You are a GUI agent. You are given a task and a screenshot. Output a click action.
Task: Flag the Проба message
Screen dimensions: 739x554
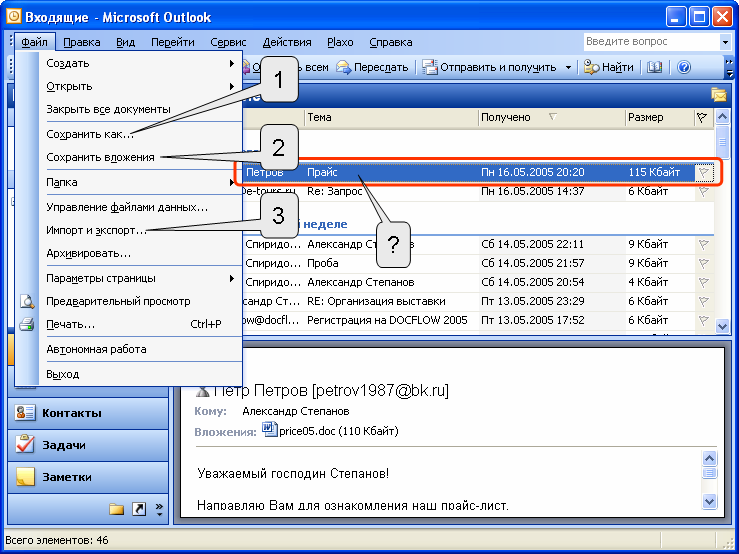click(x=704, y=263)
